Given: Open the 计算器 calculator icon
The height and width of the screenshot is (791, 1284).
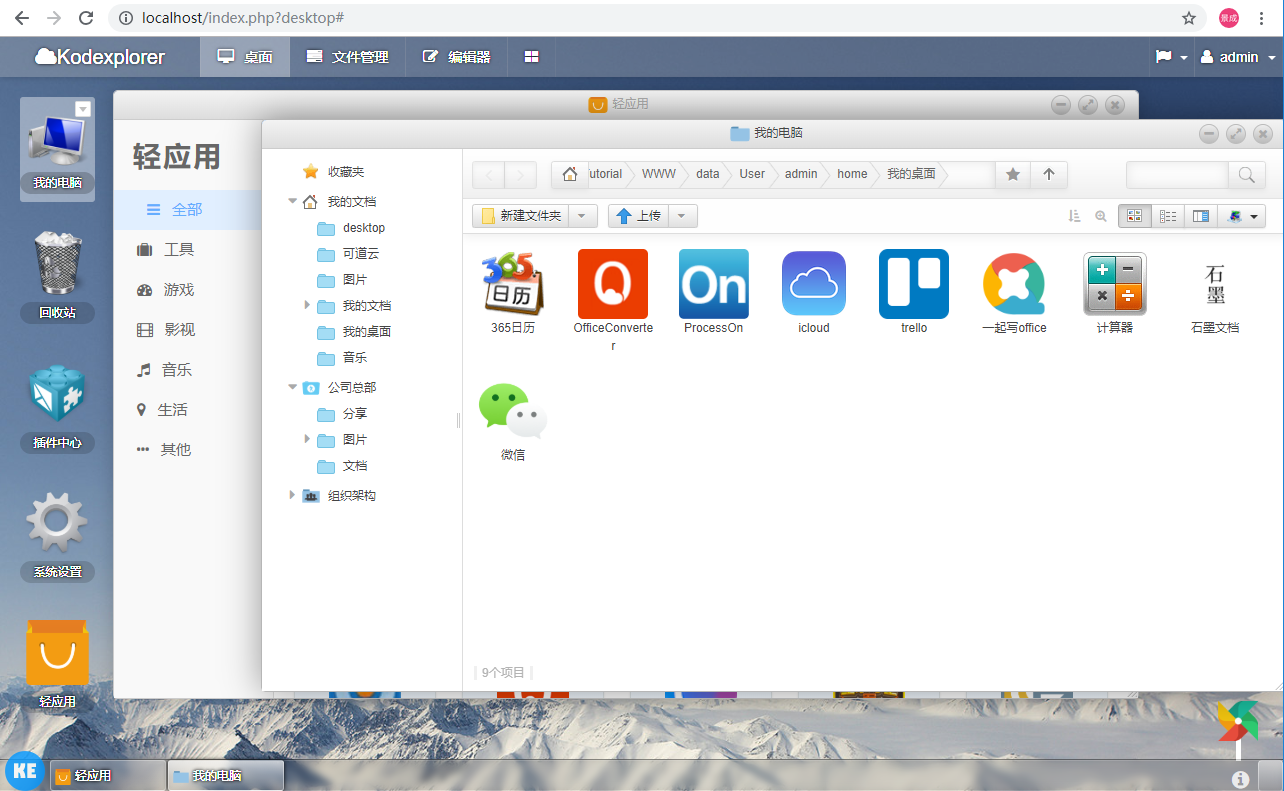Looking at the screenshot, I should [x=1114, y=284].
